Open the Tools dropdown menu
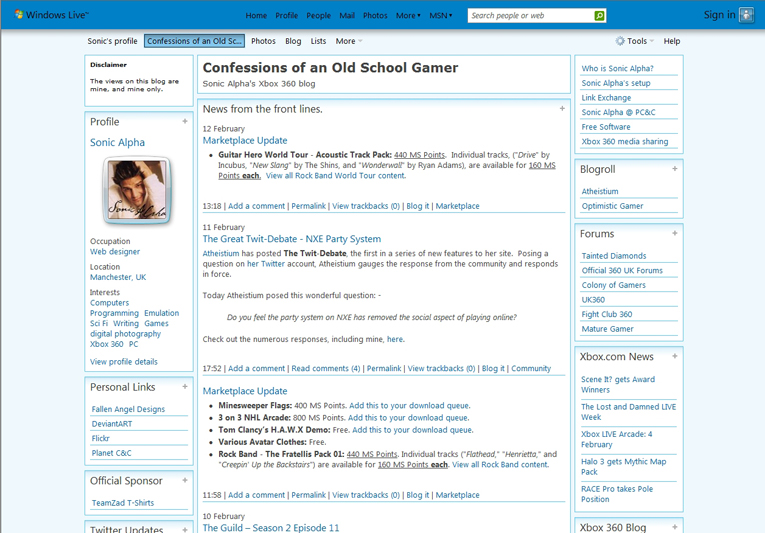The image size is (765, 533). click(640, 41)
